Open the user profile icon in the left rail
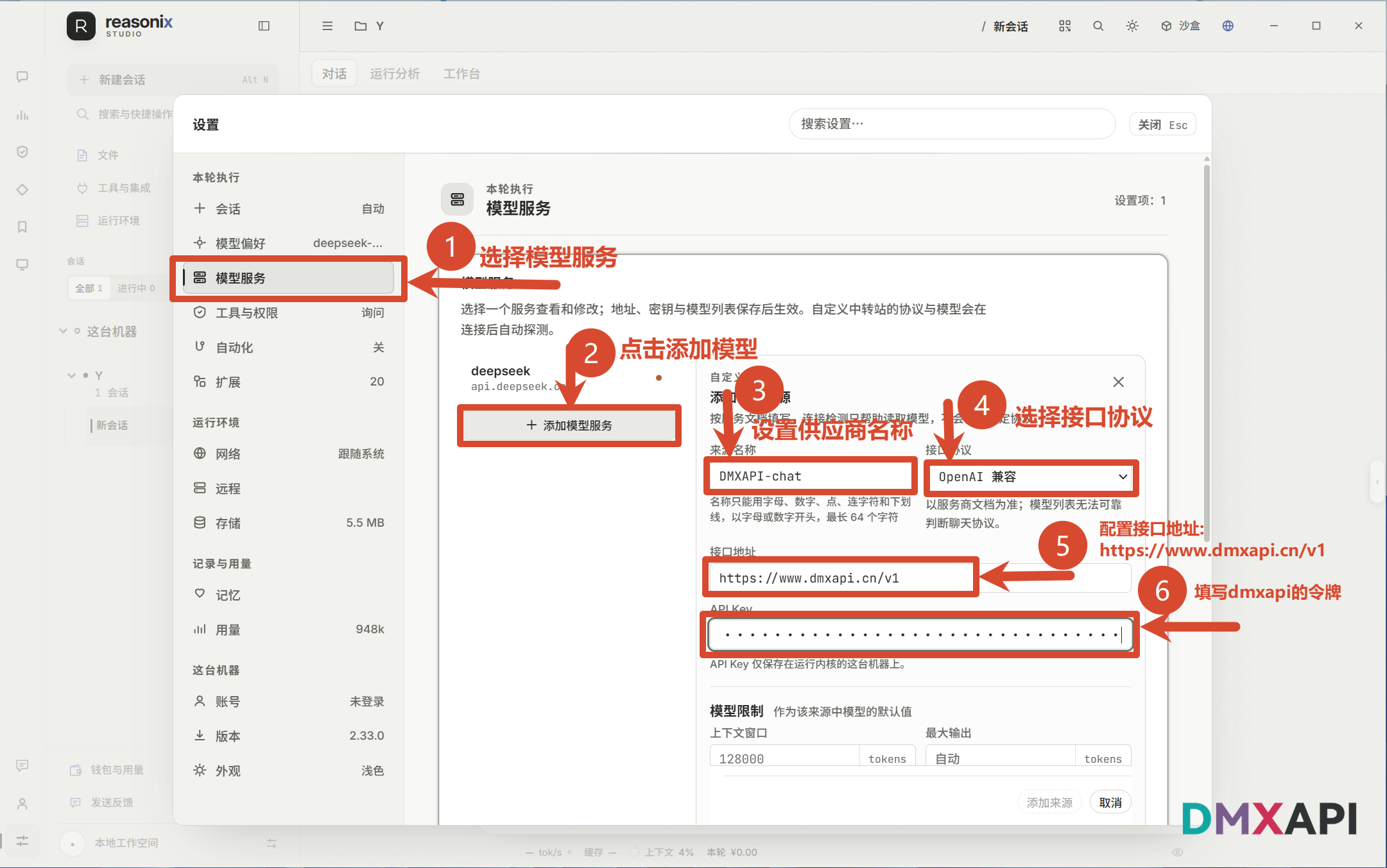Screen dimensions: 1387x868 [x=22, y=803]
